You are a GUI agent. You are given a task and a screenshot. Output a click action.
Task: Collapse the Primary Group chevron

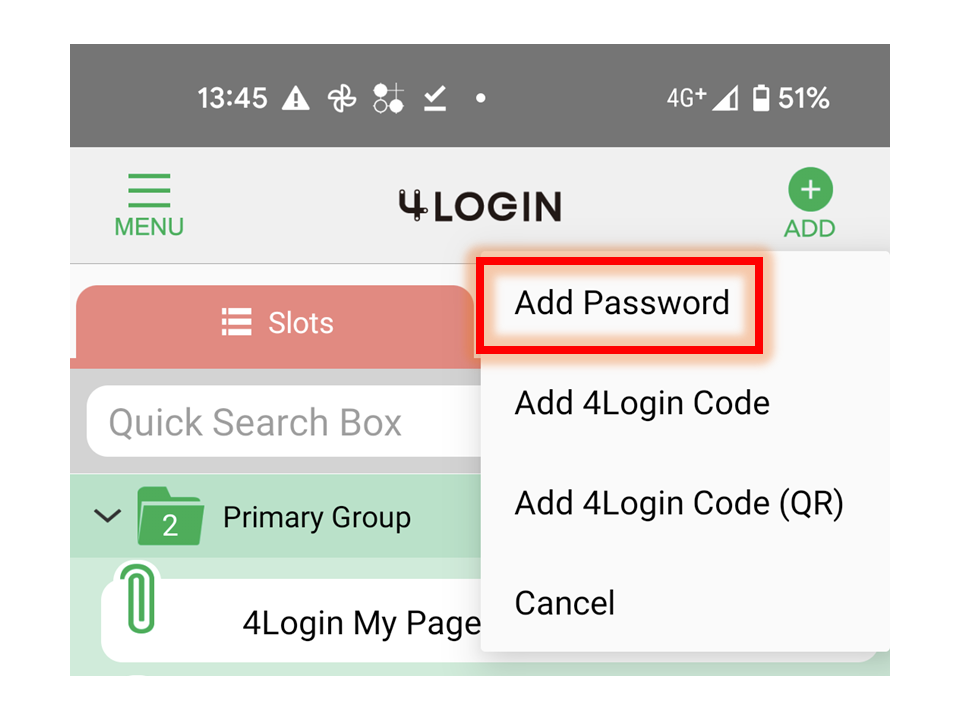click(x=107, y=516)
